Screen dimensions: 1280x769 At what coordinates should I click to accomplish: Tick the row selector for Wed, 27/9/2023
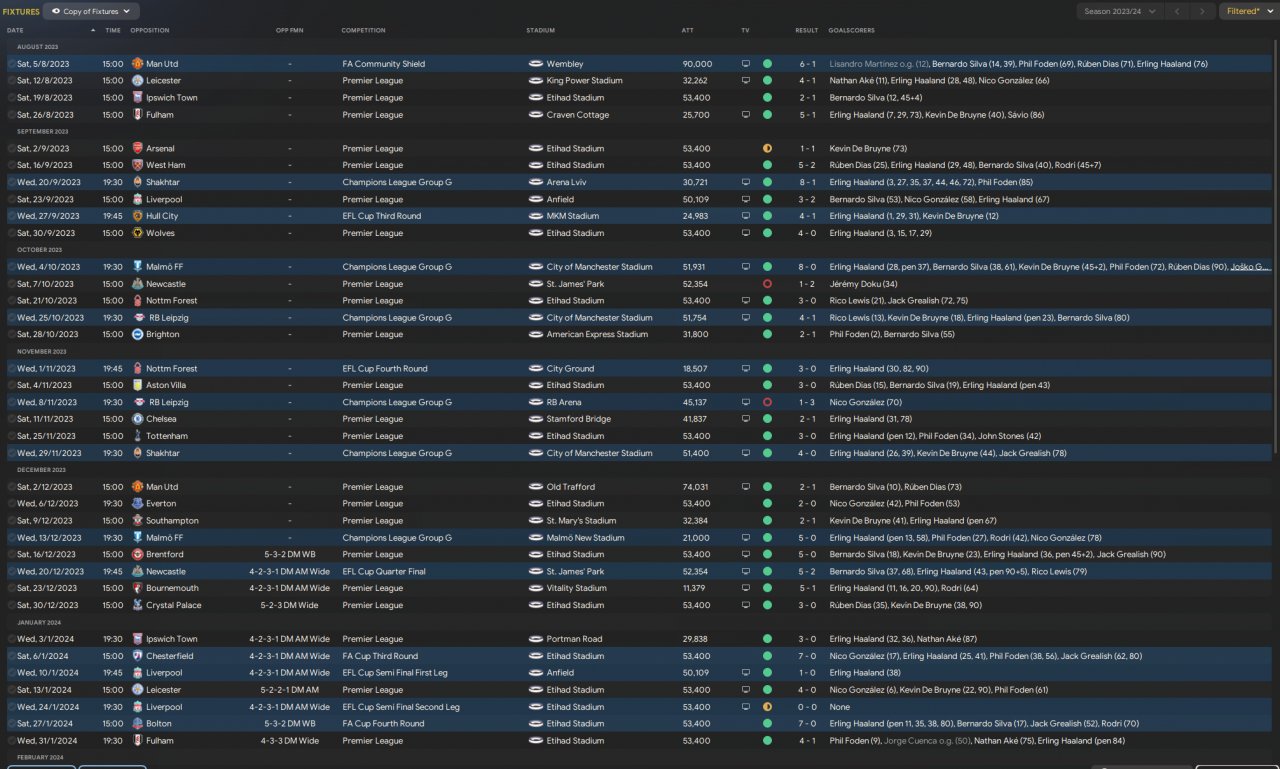click(x=11, y=216)
